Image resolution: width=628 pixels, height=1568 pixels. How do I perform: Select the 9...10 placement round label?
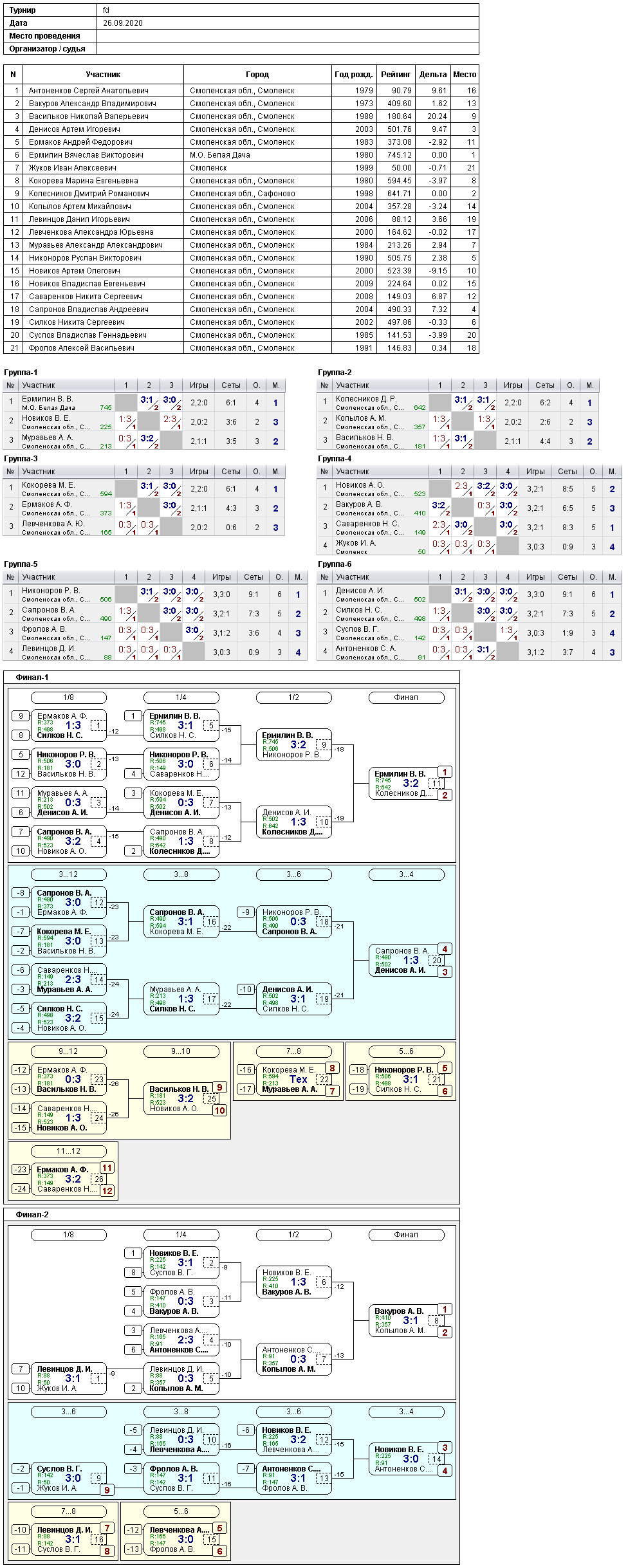(181, 1051)
